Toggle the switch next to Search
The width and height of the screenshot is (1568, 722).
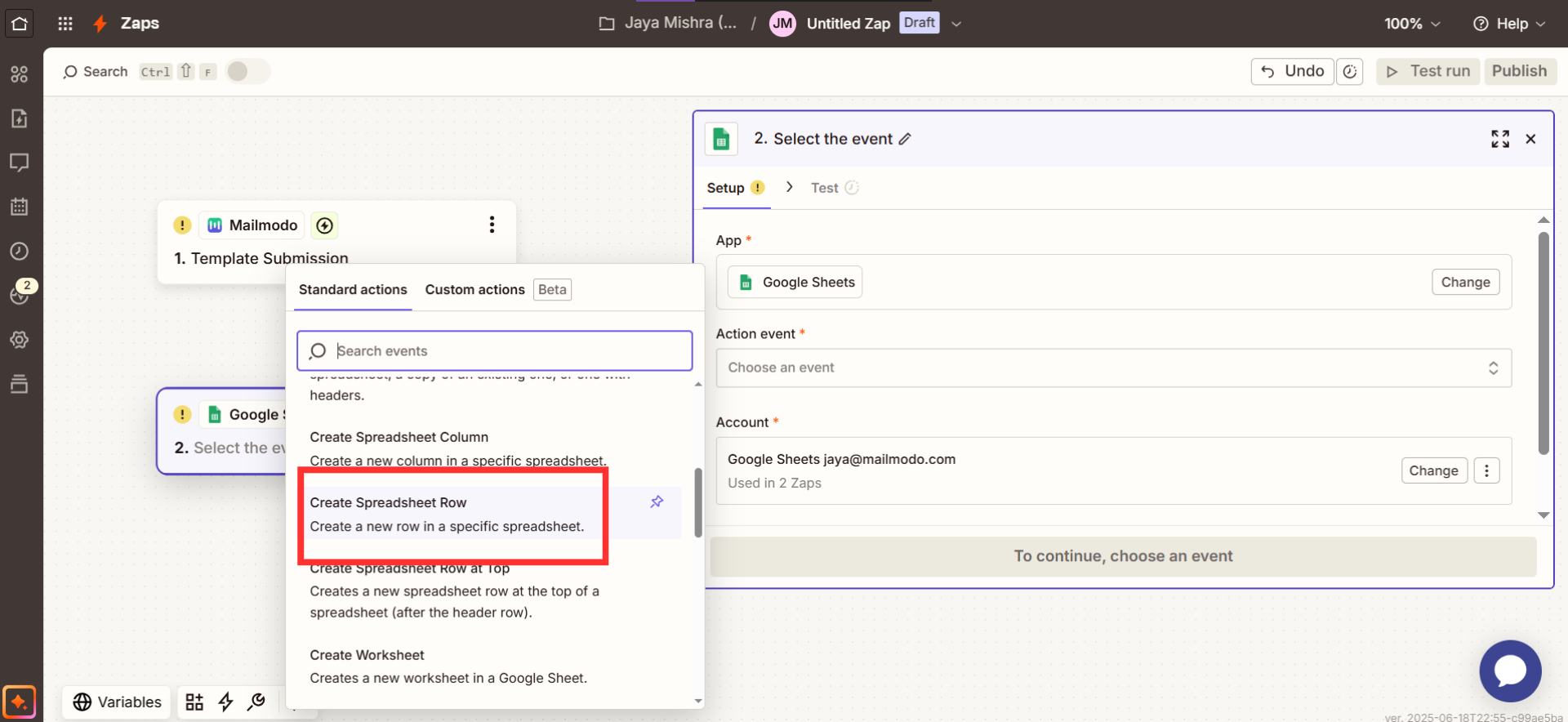(247, 72)
